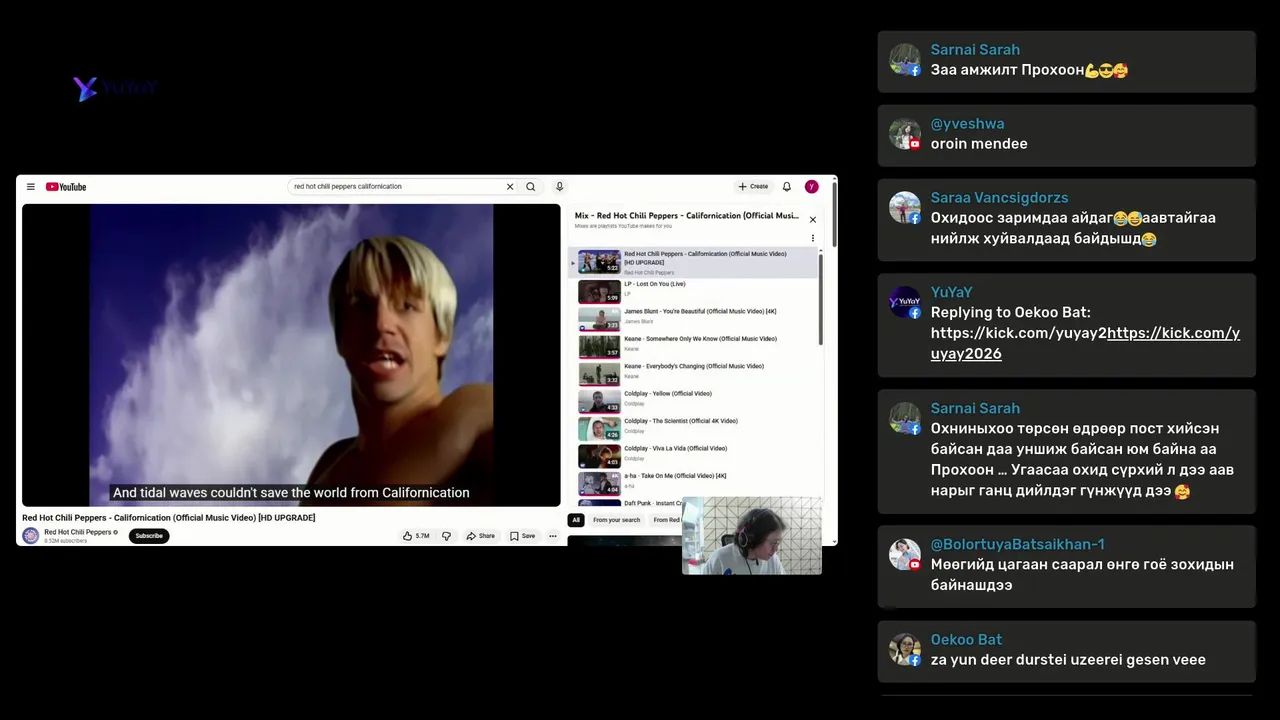Click the main video player
1280x720 pixels.
291,355
